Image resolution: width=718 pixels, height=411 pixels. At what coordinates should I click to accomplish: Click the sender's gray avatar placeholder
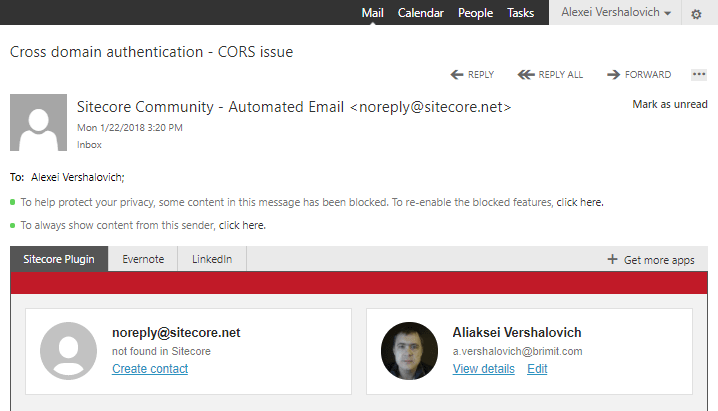click(x=38, y=123)
